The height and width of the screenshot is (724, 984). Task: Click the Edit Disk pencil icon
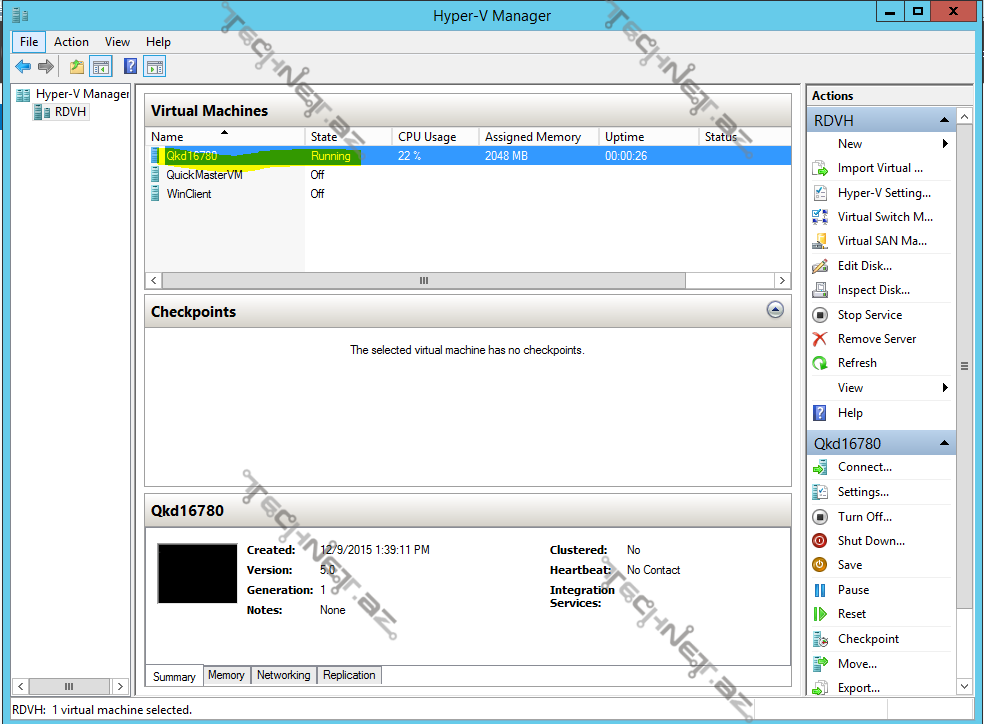coord(820,266)
